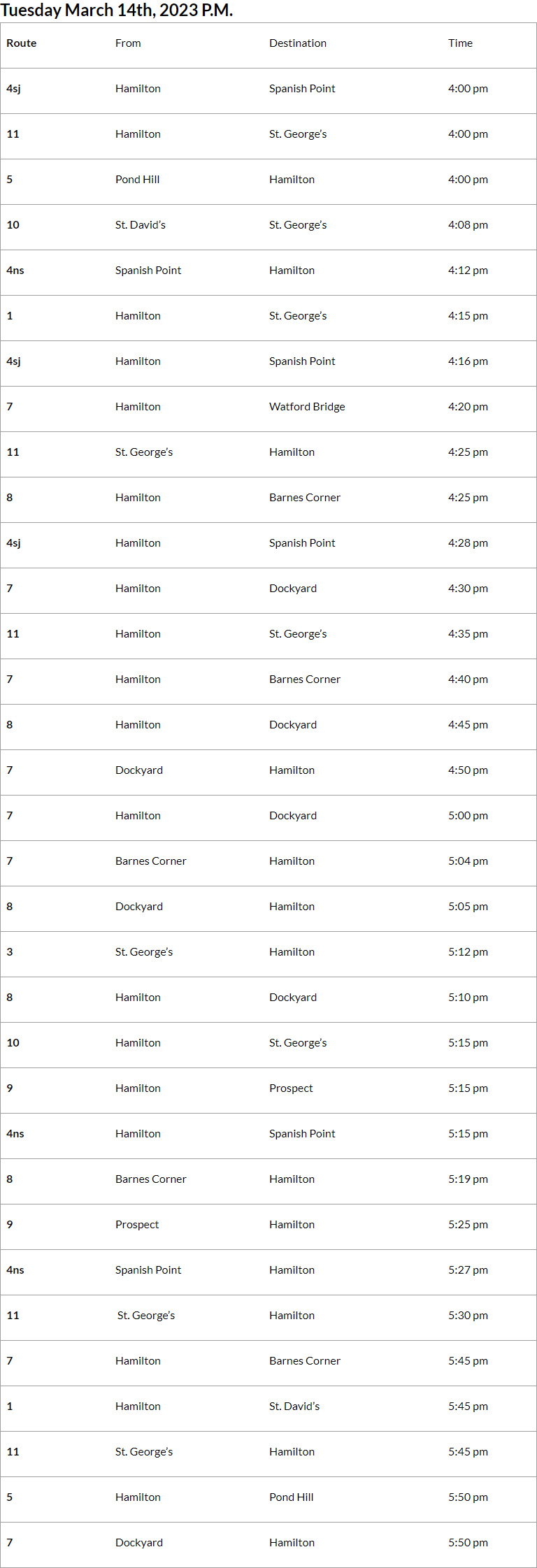
Task: Select the 5:12 pm time cell
Action: pos(468,952)
